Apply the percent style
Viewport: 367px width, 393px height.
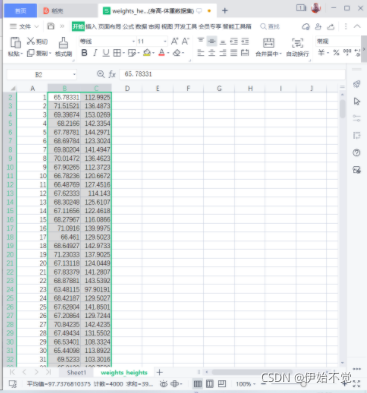[336, 53]
